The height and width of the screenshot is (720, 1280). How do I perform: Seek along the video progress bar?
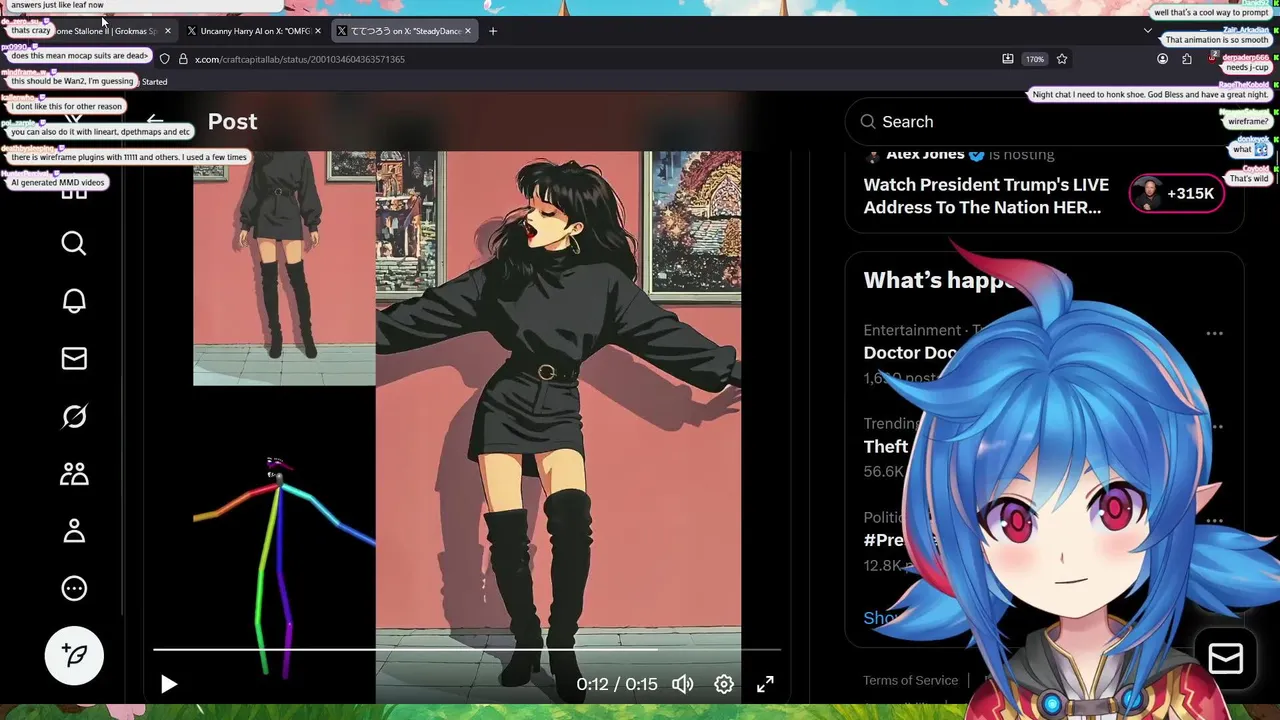pos(467,650)
